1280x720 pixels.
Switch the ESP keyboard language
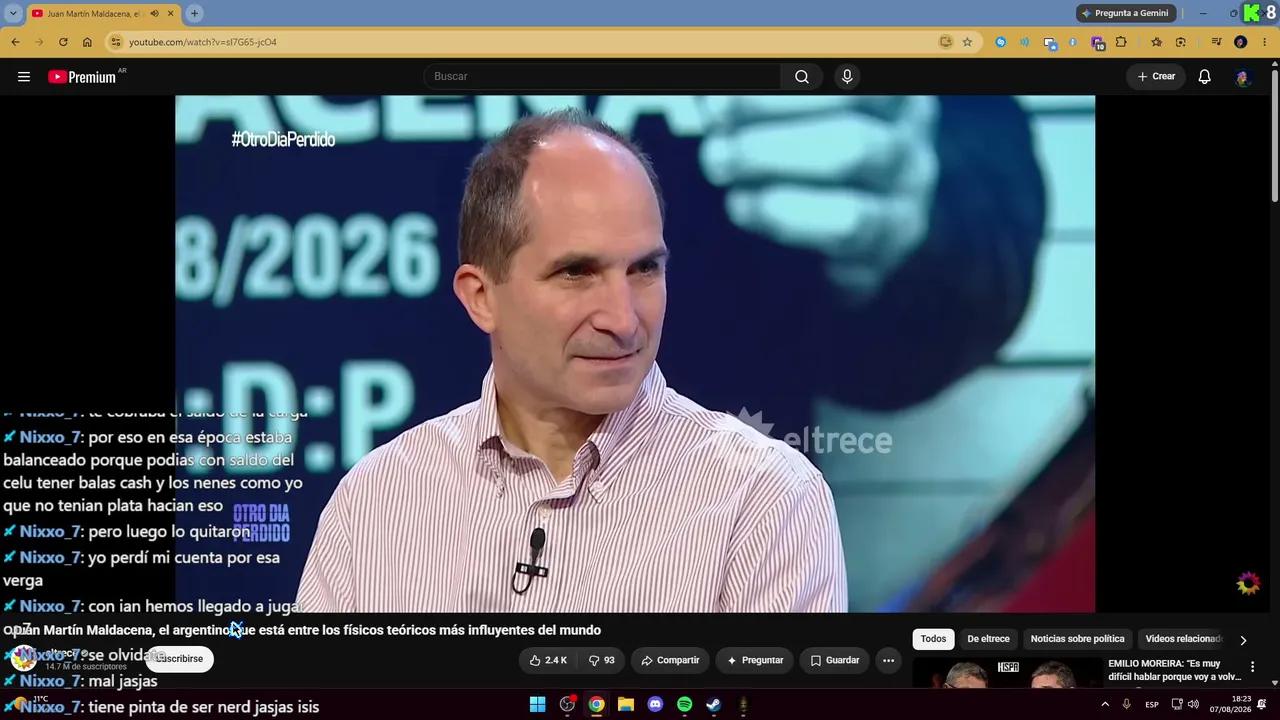click(1152, 705)
